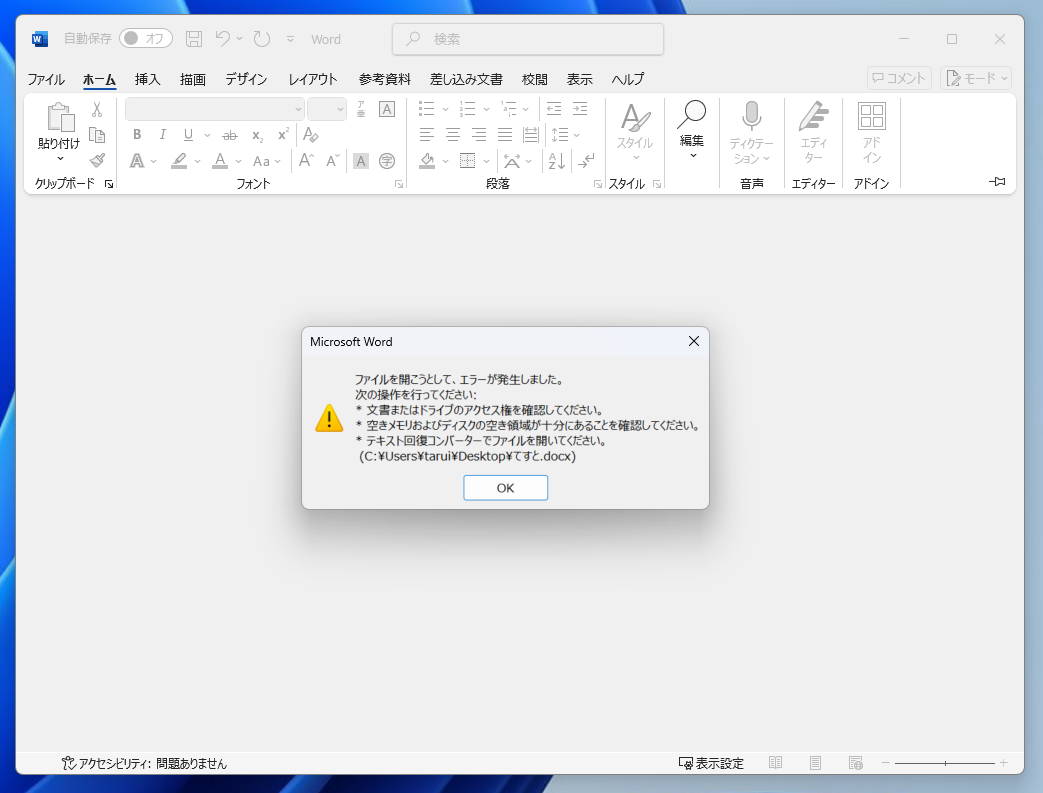Toggle superscript formatting
Screen dimensions: 1043x793
coord(283,134)
